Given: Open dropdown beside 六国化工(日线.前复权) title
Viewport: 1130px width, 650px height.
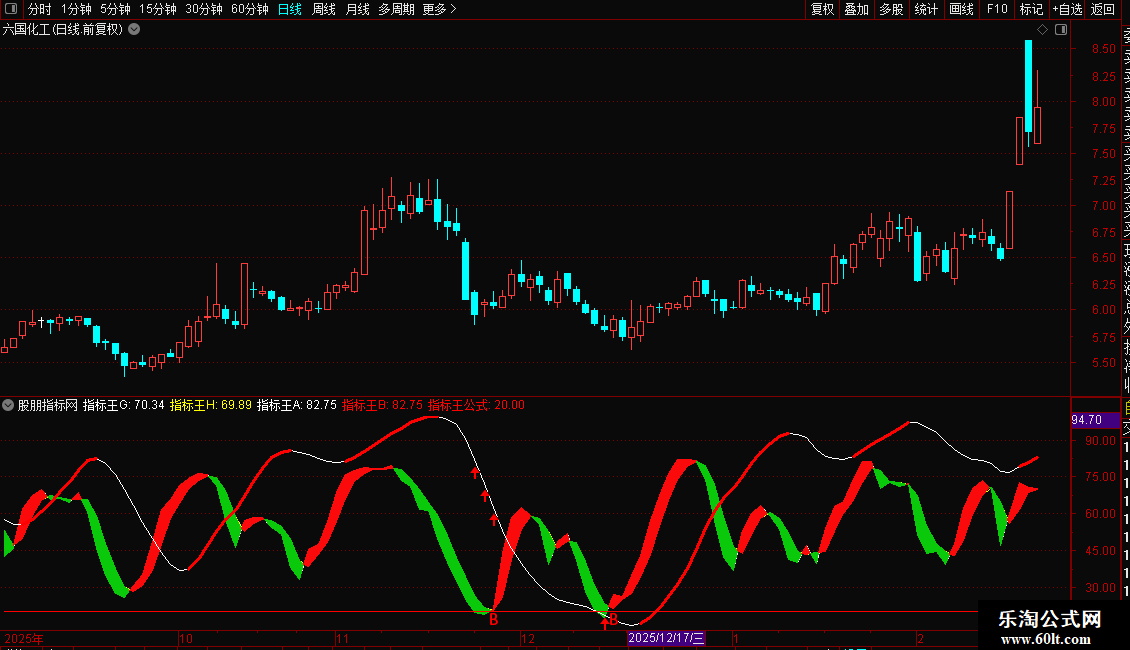Looking at the screenshot, I should (x=134, y=30).
